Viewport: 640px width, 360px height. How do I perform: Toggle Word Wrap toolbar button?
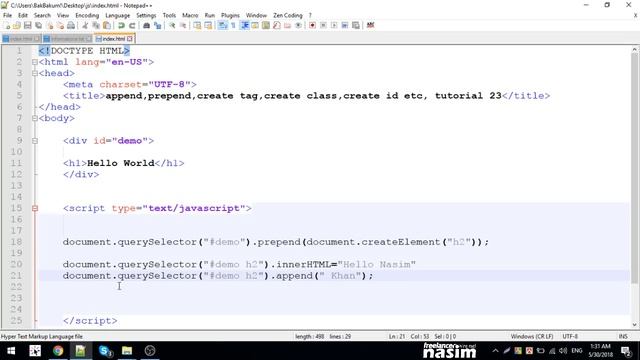pos(222,25)
